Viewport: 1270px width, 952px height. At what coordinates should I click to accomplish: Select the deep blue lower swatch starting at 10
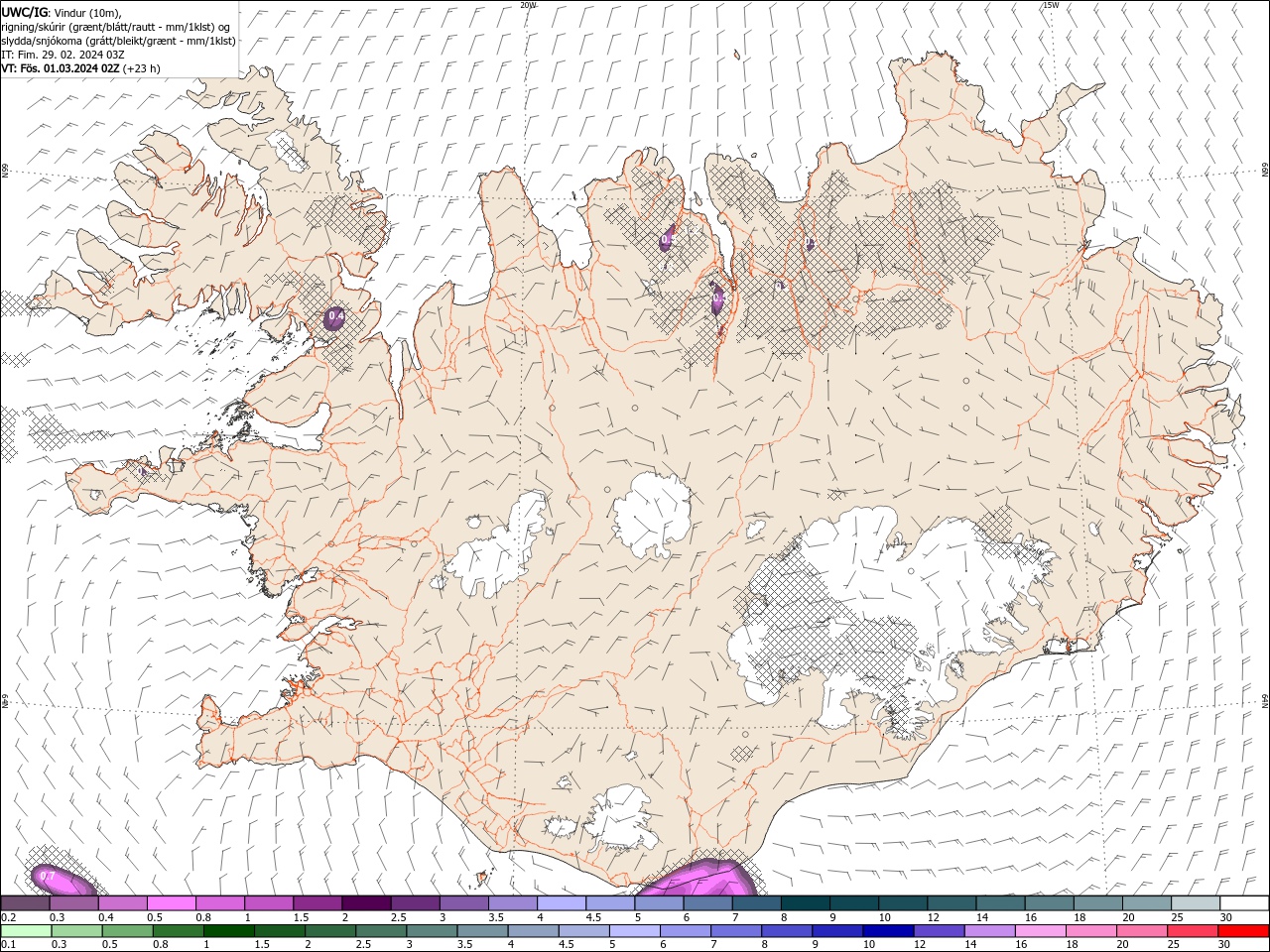click(888, 931)
